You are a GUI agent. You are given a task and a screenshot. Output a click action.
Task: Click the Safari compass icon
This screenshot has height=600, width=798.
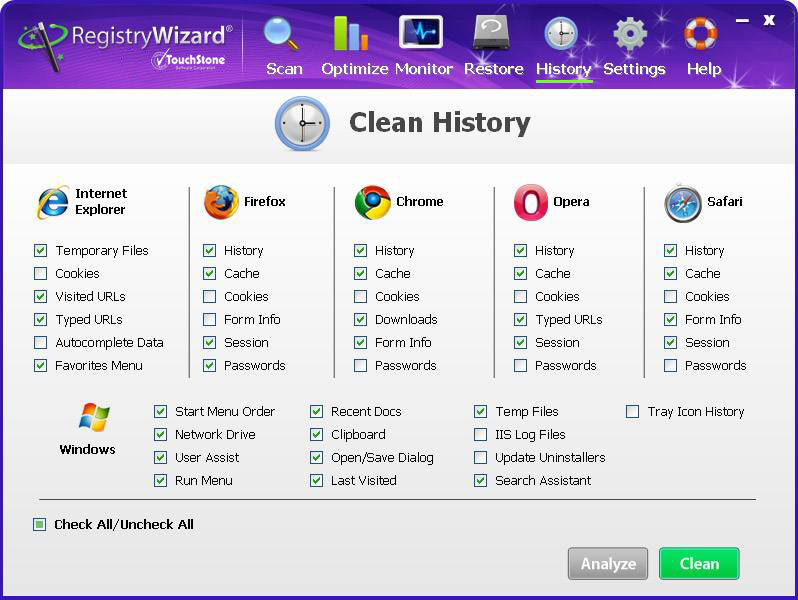[682, 204]
